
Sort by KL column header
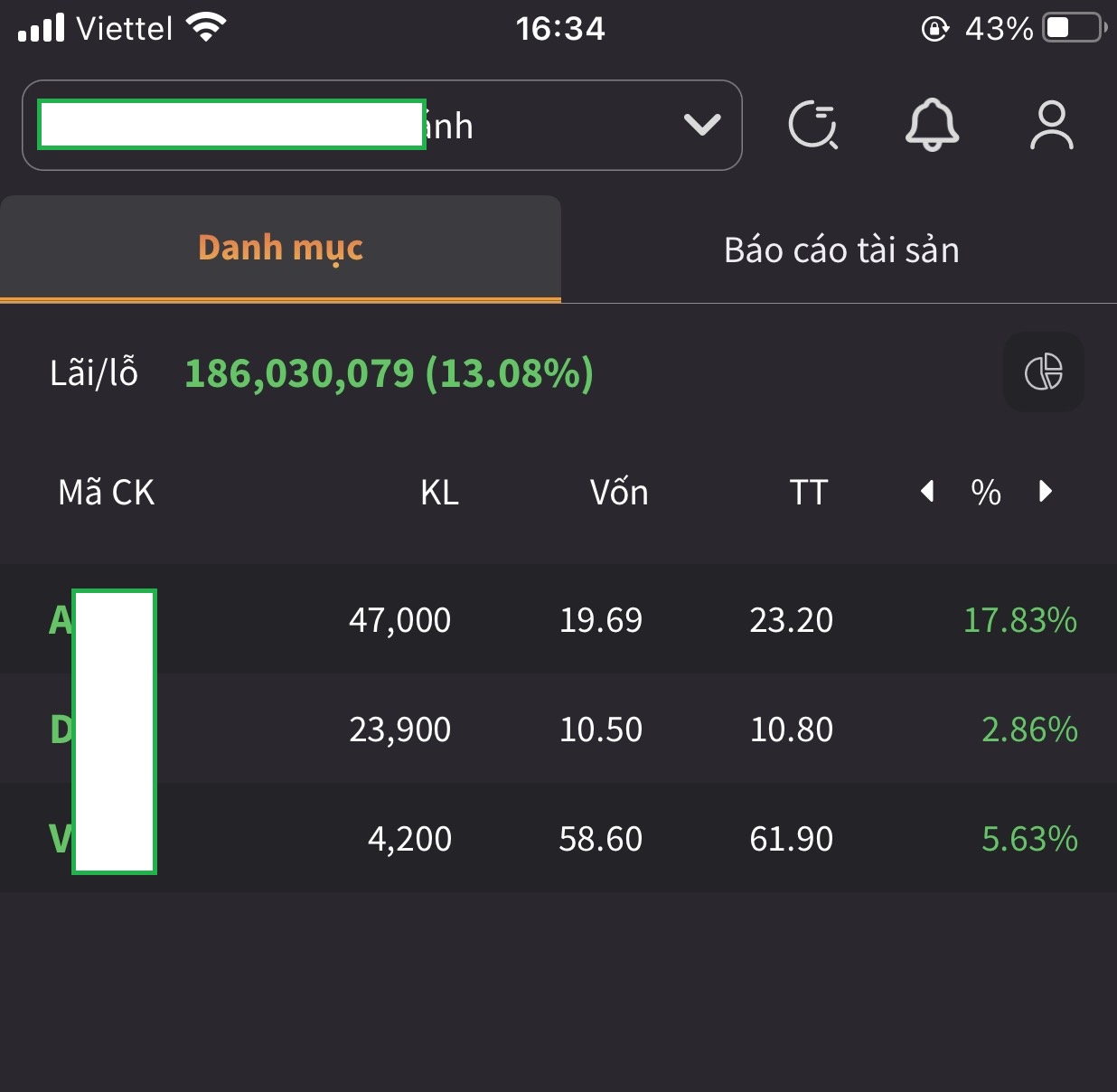click(x=439, y=493)
